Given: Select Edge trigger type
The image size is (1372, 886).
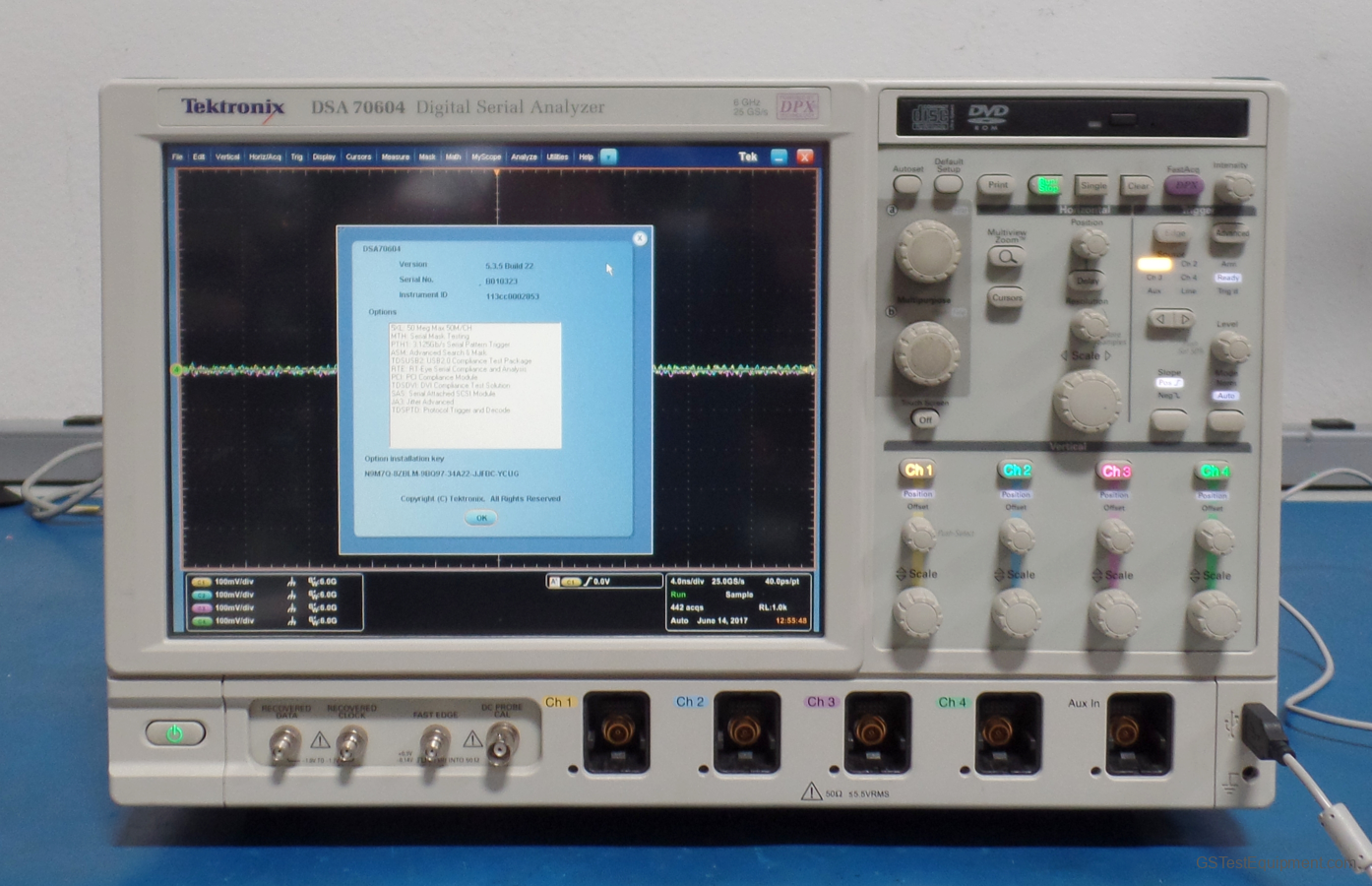Looking at the screenshot, I should 1171,234.
